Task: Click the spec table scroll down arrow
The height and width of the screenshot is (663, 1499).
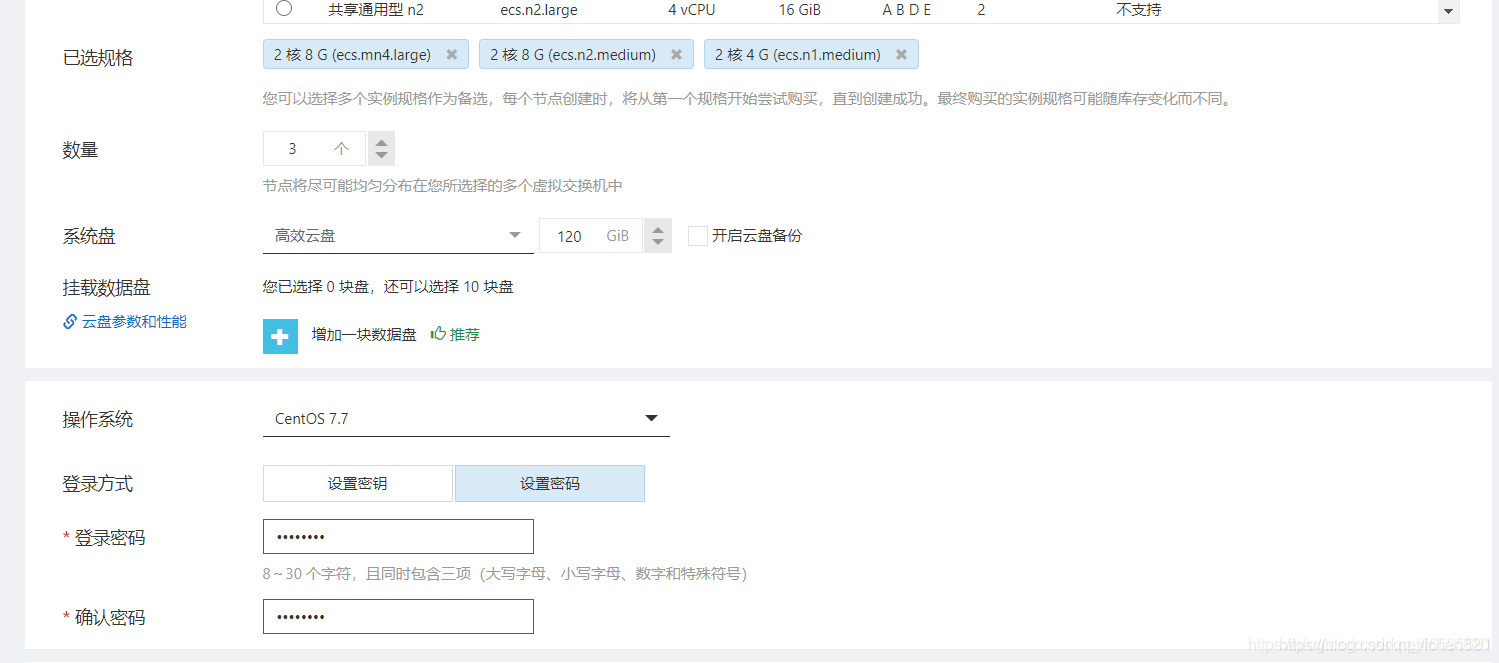Action: tap(1448, 12)
